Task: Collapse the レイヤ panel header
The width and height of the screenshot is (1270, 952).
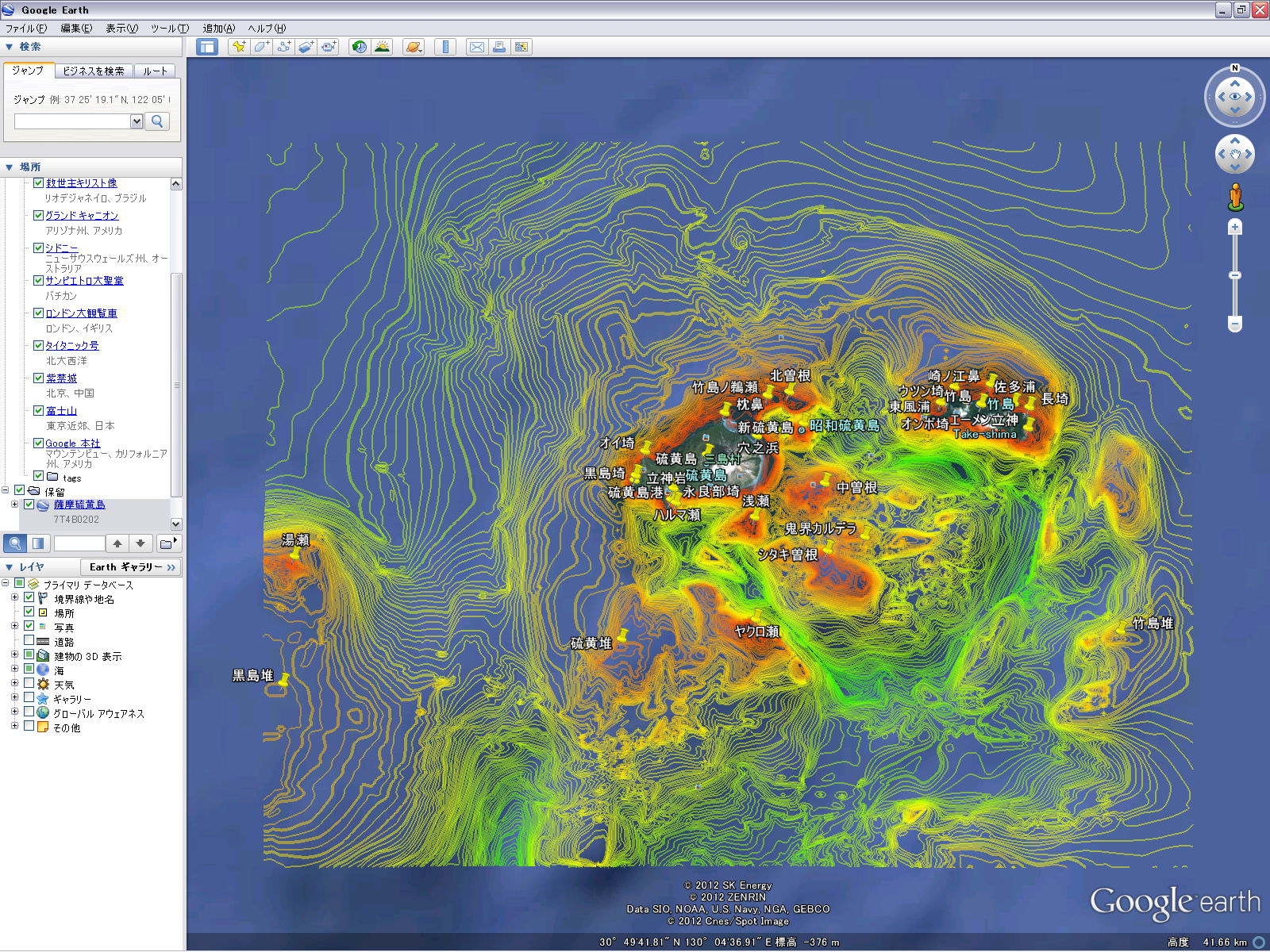Action: click(x=10, y=567)
